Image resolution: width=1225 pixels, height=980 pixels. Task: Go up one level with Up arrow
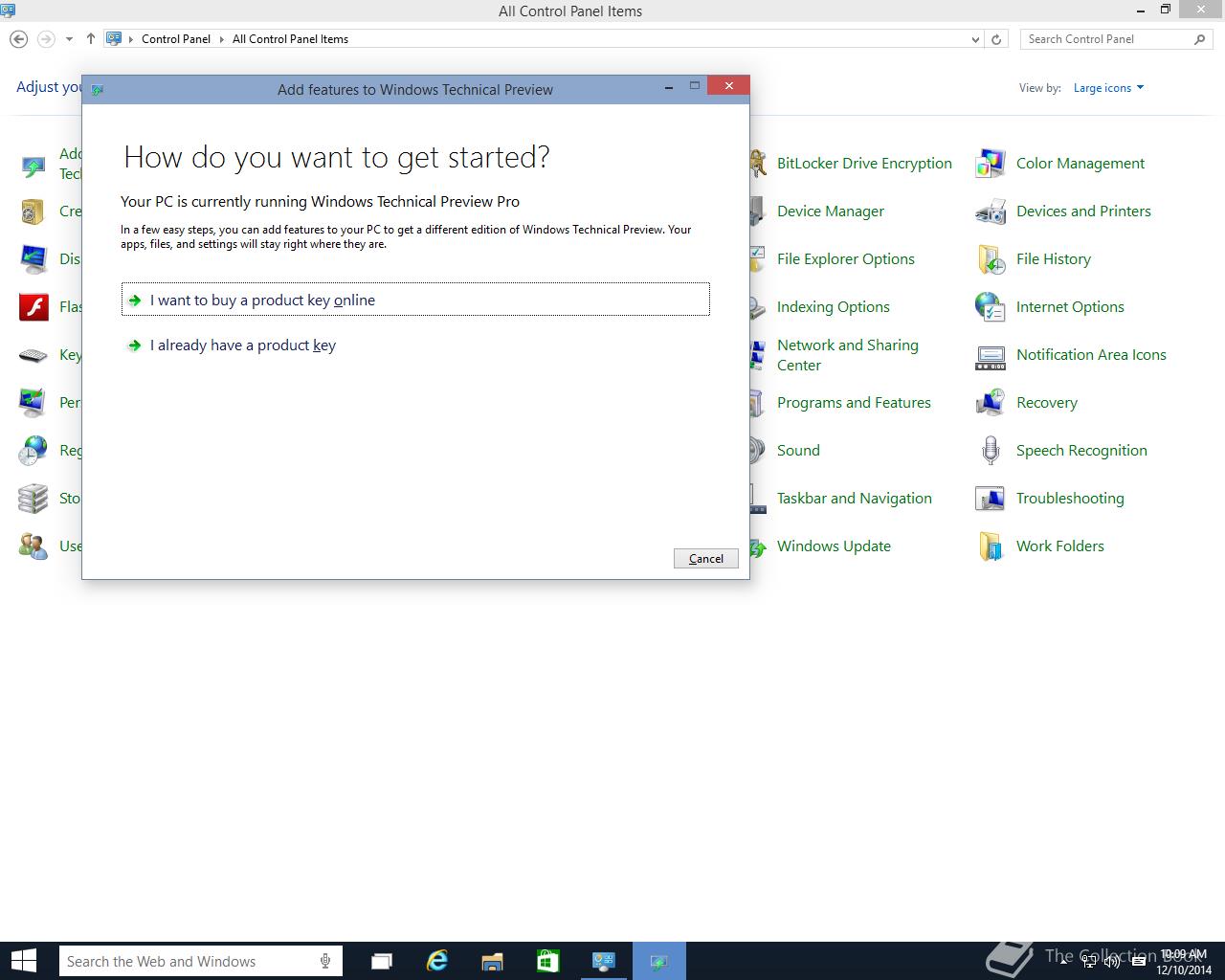[91, 39]
